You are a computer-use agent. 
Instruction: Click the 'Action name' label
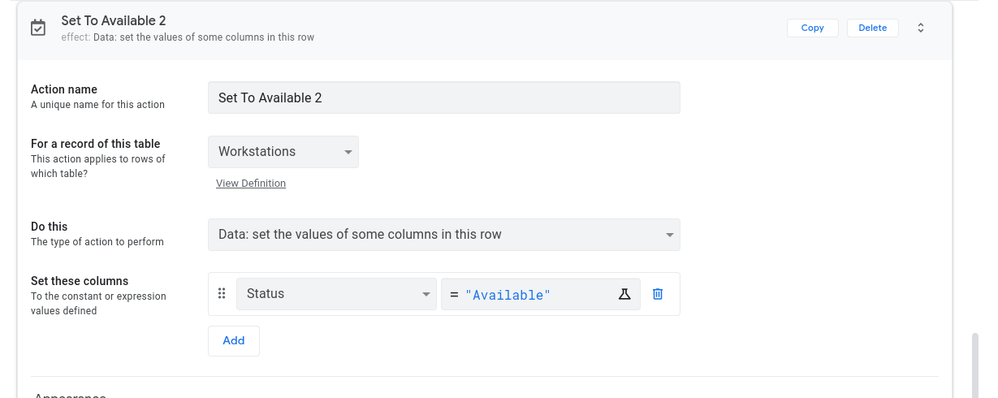point(64,89)
